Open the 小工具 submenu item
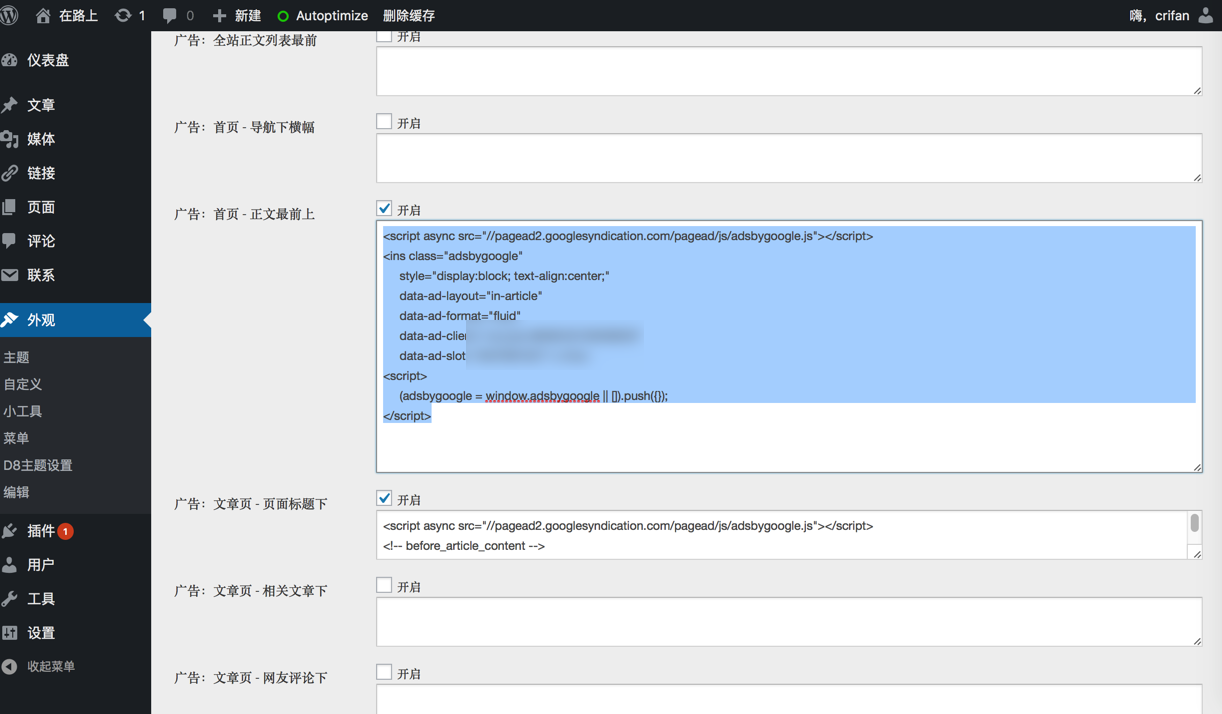This screenshot has width=1222, height=714. tap(23, 411)
